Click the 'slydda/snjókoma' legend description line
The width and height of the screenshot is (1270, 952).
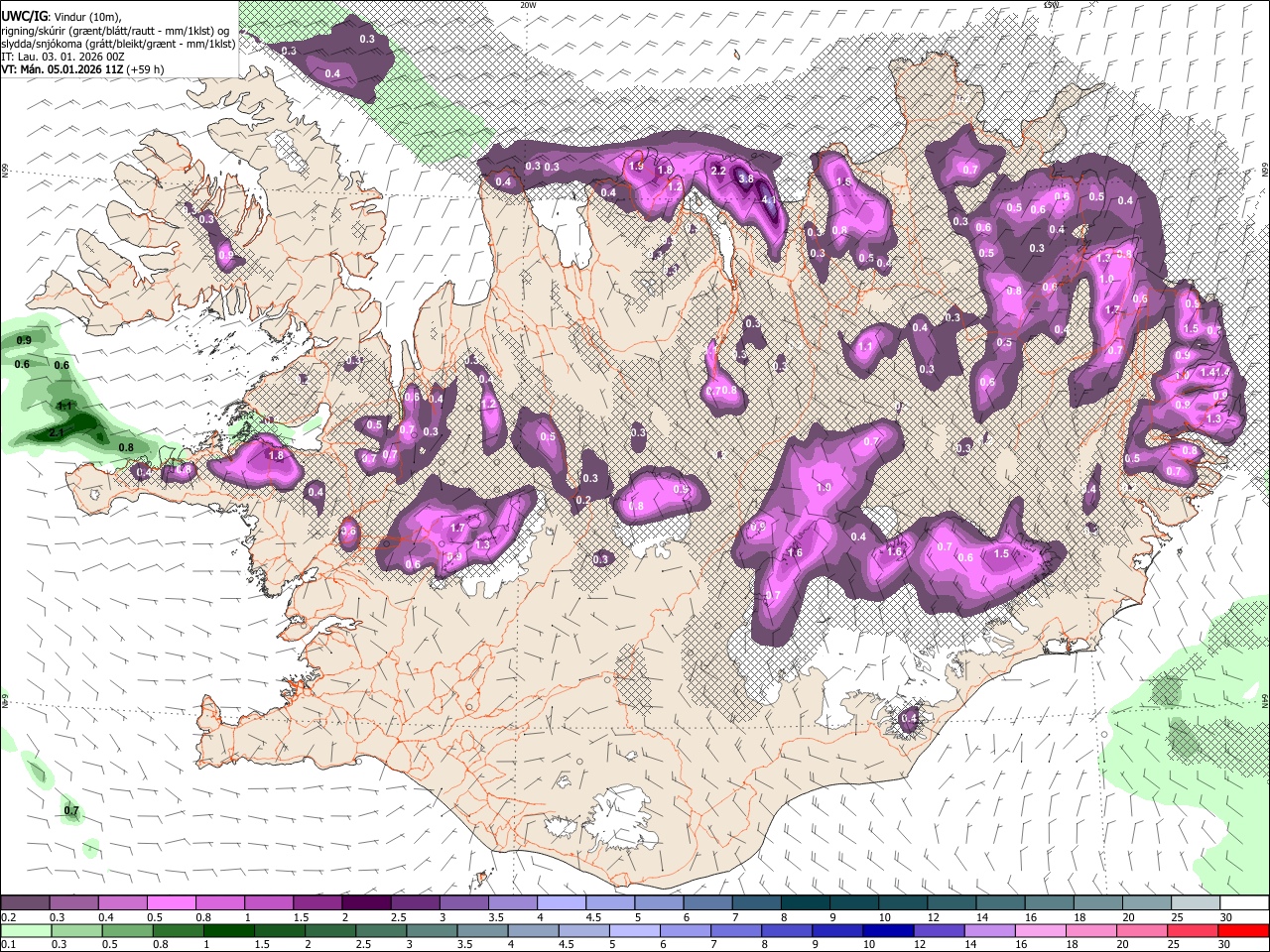coord(118,44)
